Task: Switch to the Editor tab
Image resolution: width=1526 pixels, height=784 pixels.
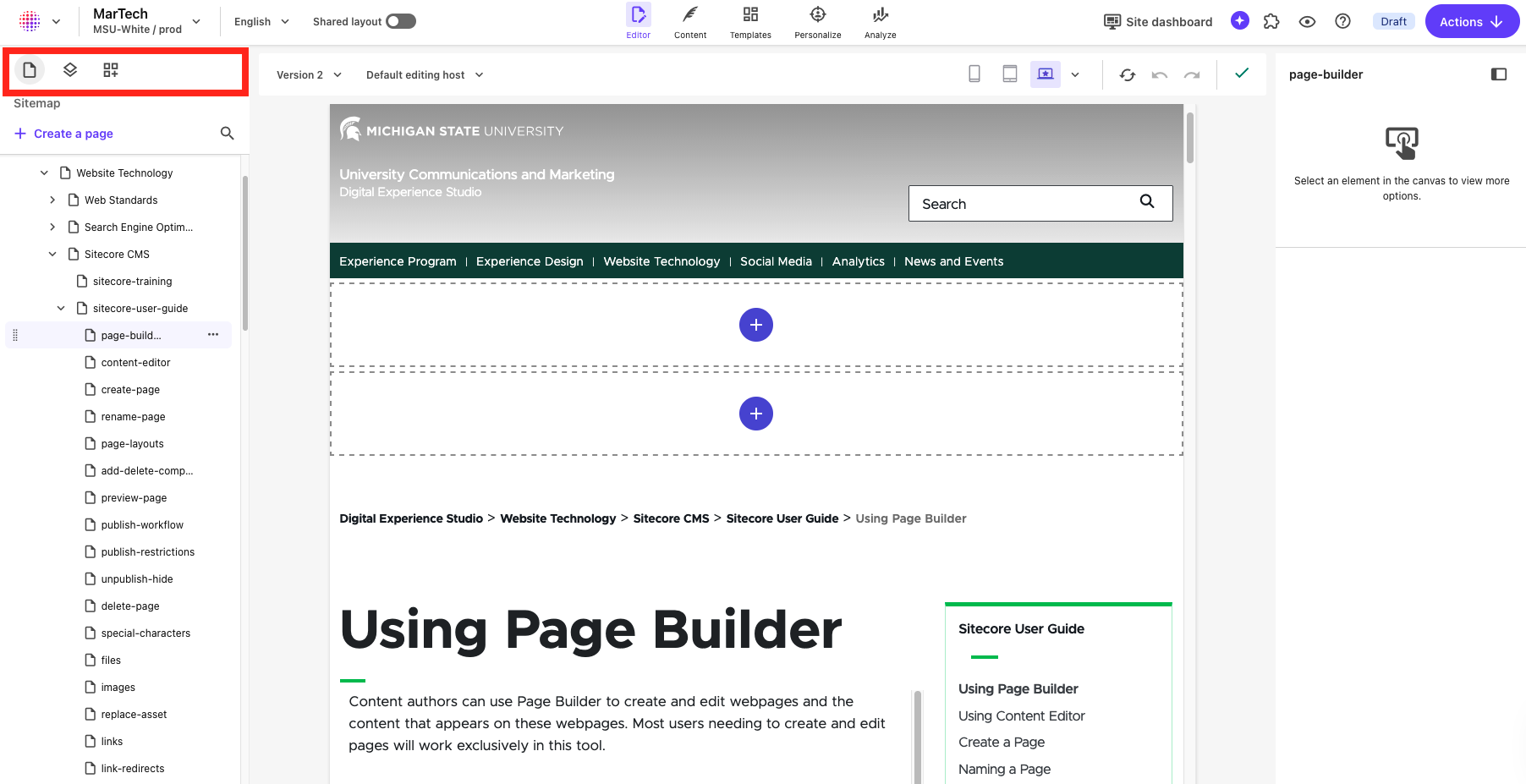Action: pos(639,21)
